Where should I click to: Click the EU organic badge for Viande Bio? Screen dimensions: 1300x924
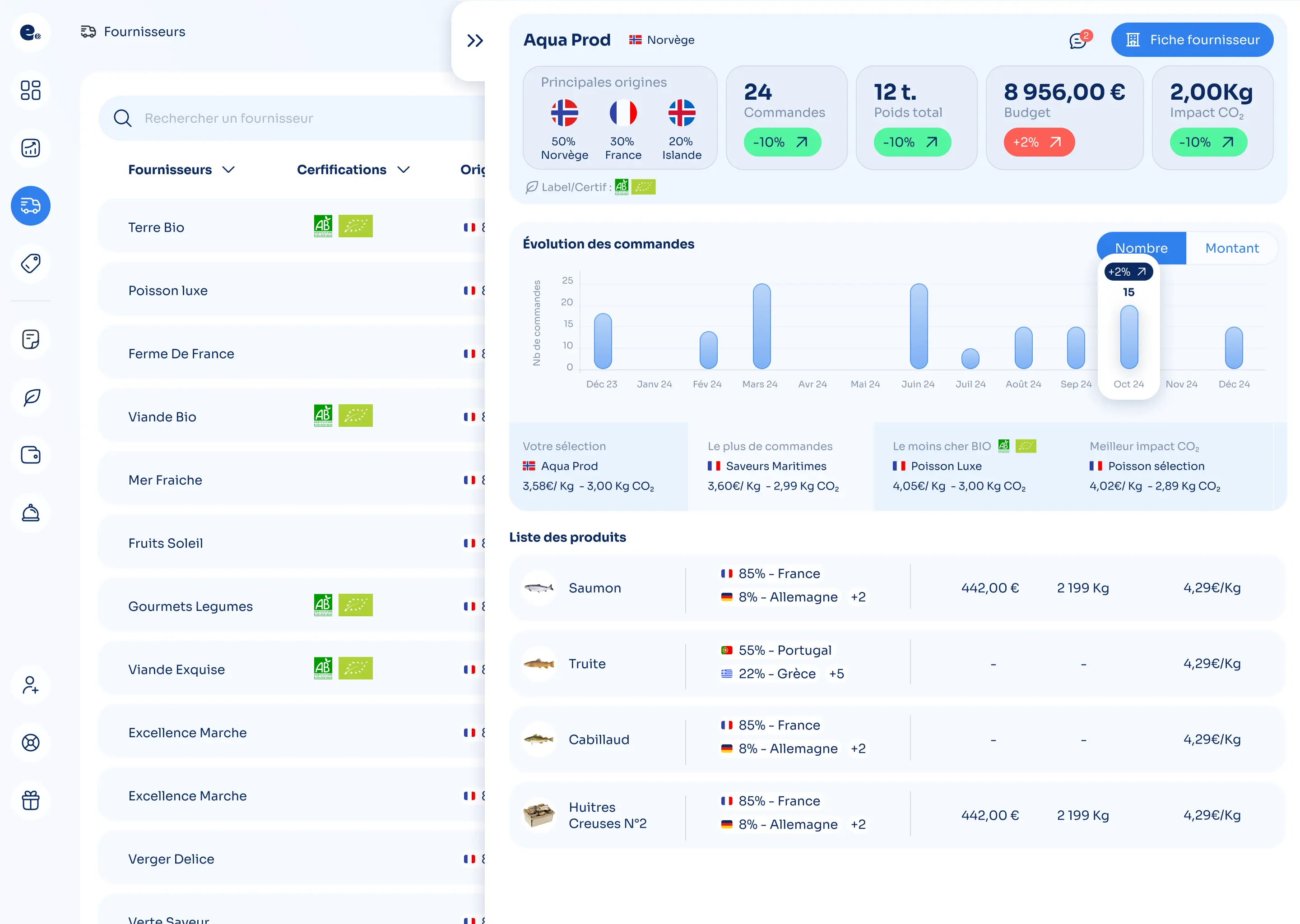356,416
